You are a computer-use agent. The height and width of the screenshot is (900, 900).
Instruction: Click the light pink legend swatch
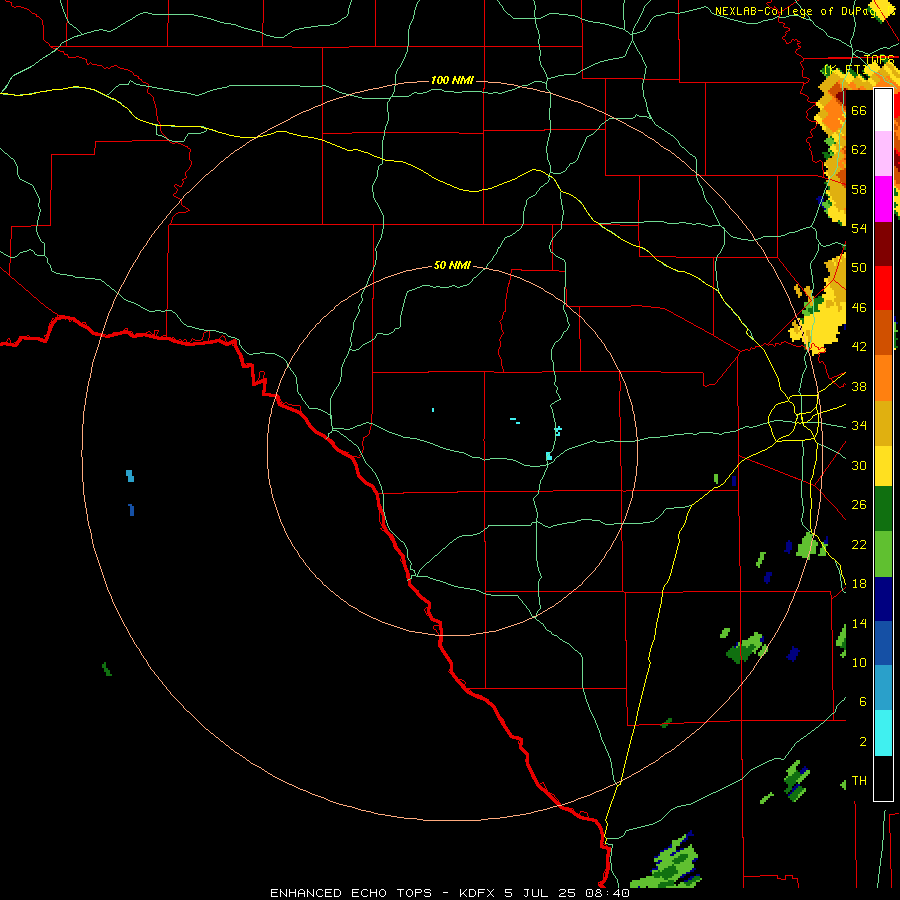click(x=883, y=154)
